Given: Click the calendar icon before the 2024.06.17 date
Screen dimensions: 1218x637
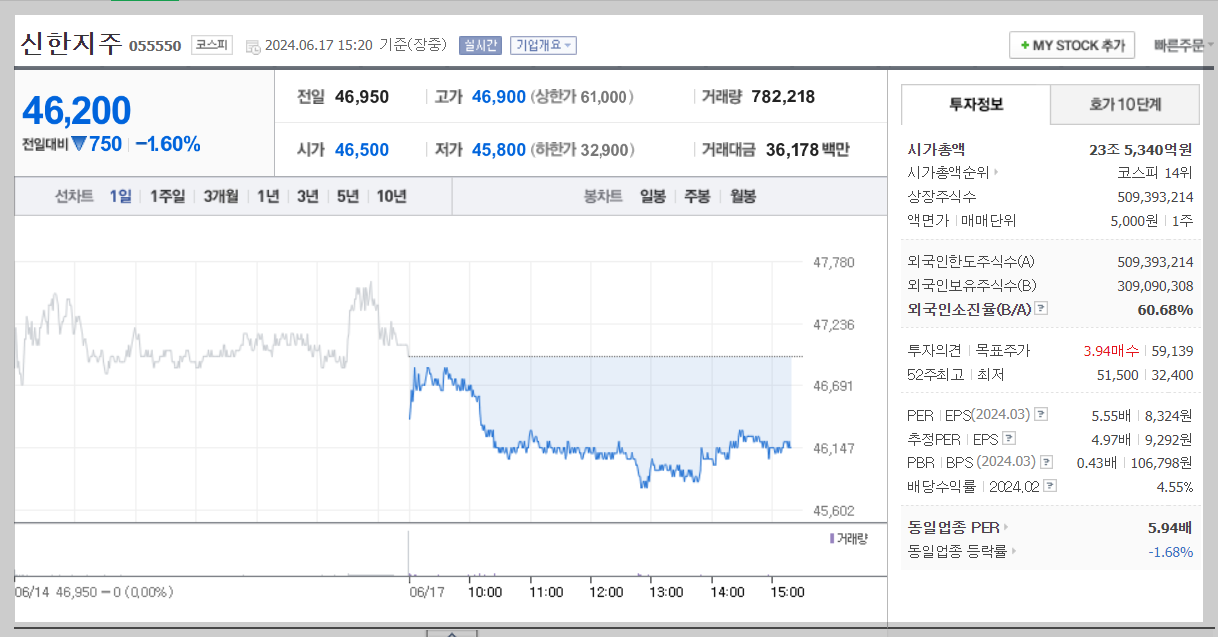Looking at the screenshot, I should coord(252,46).
